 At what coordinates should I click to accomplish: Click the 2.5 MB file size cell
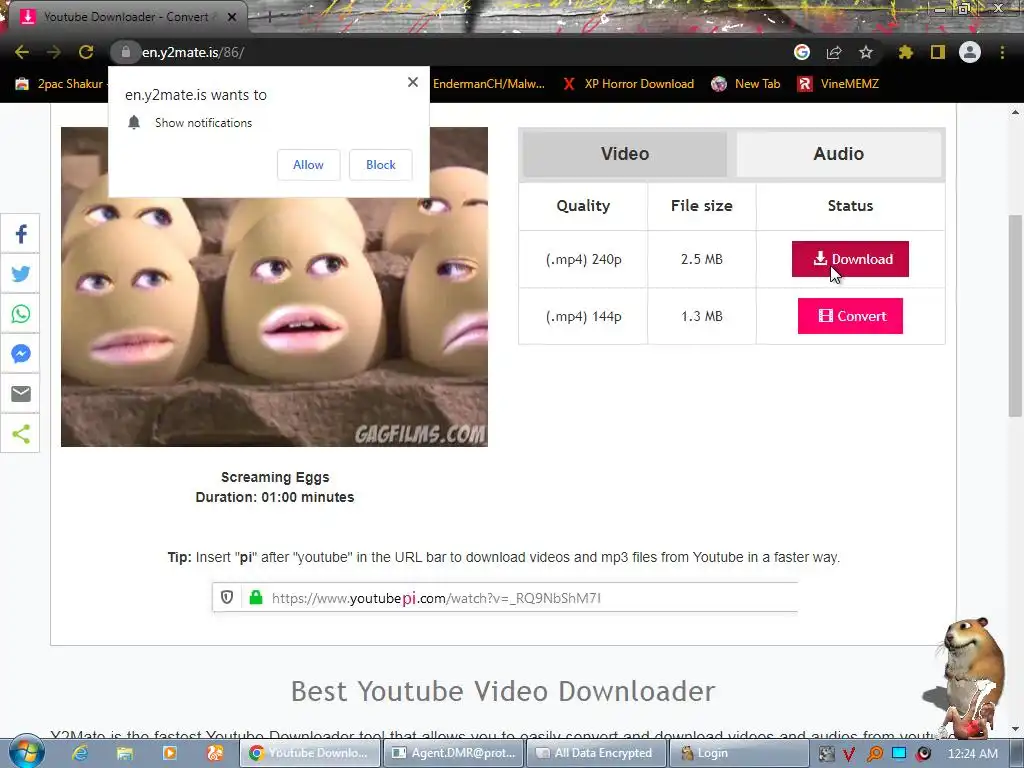[x=701, y=259]
